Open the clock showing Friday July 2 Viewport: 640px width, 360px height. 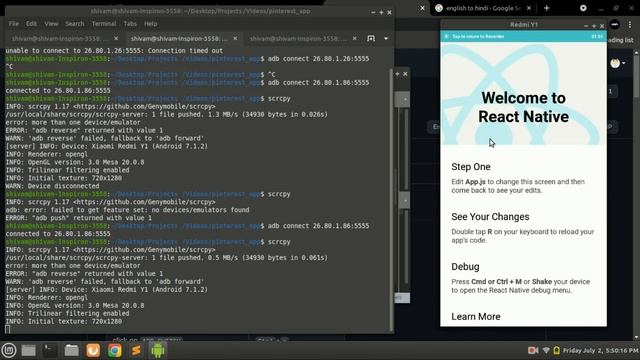(x=600, y=350)
